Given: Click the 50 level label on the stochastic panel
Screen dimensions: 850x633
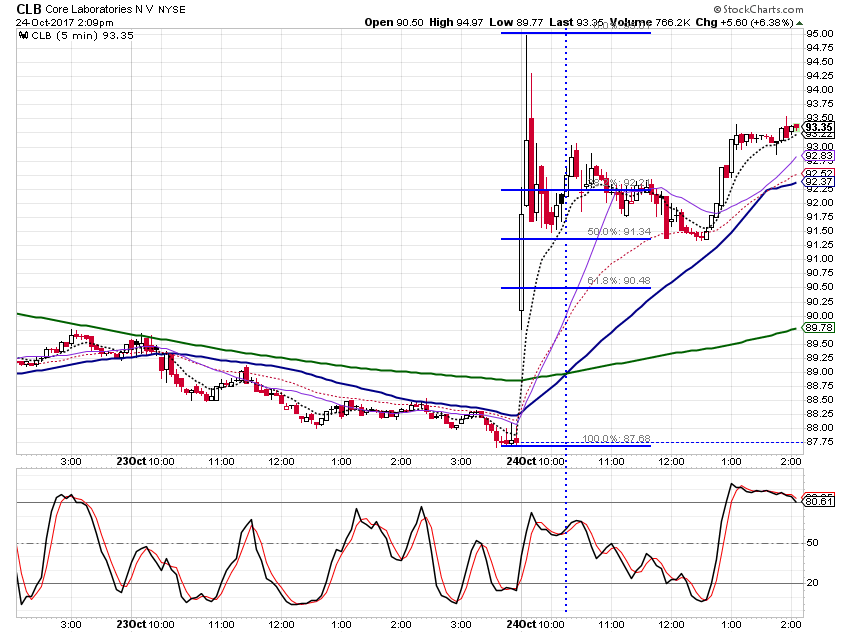Looking at the screenshot, I should point(812,543).
